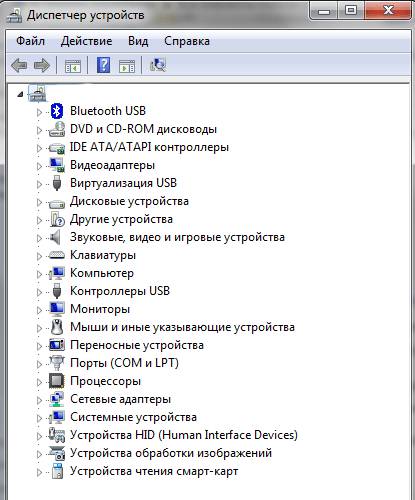Open the Вид menu
The image size is (415, 500).
click(138, 41)
